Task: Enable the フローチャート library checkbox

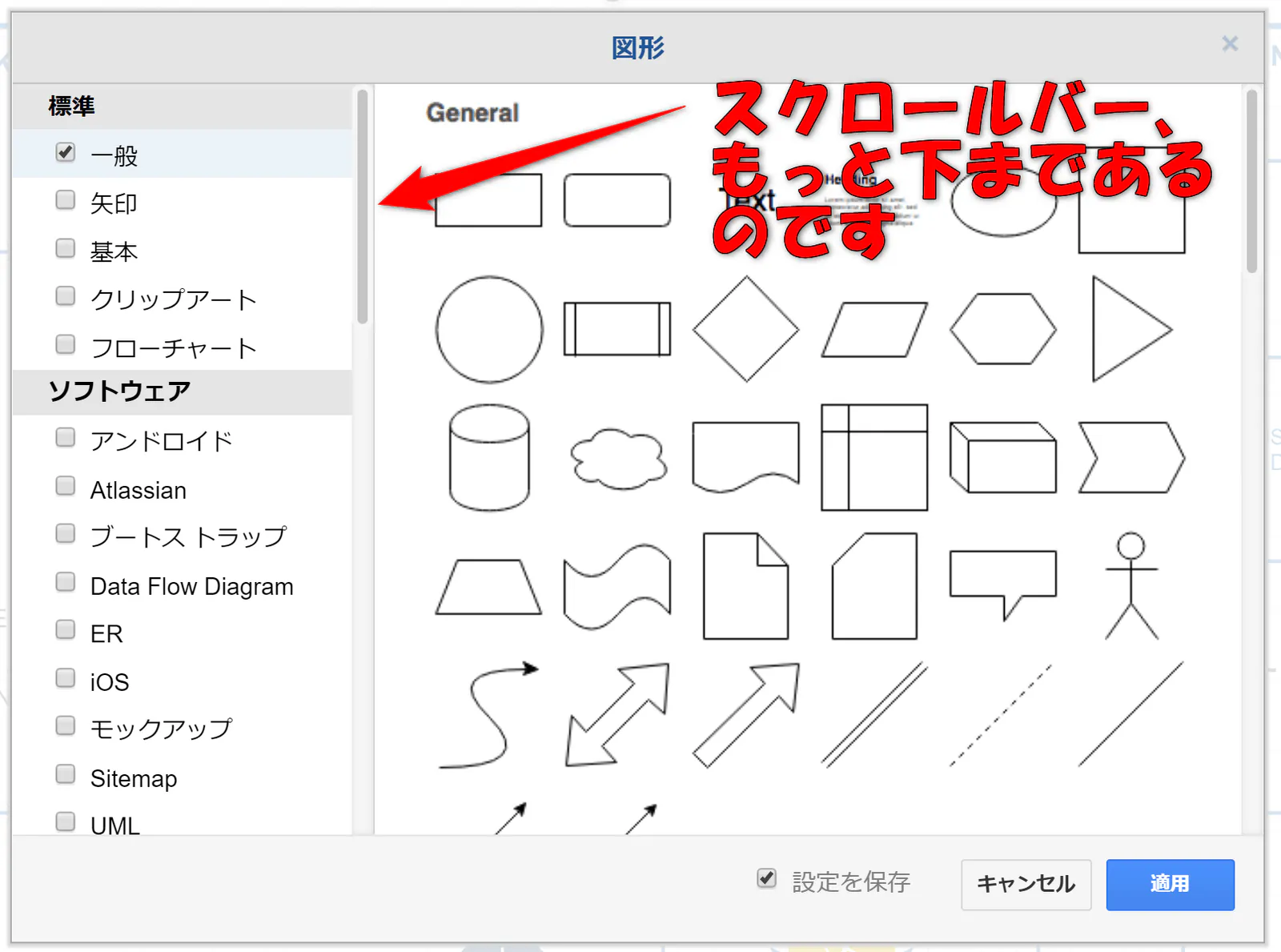Action: [66, 345]
